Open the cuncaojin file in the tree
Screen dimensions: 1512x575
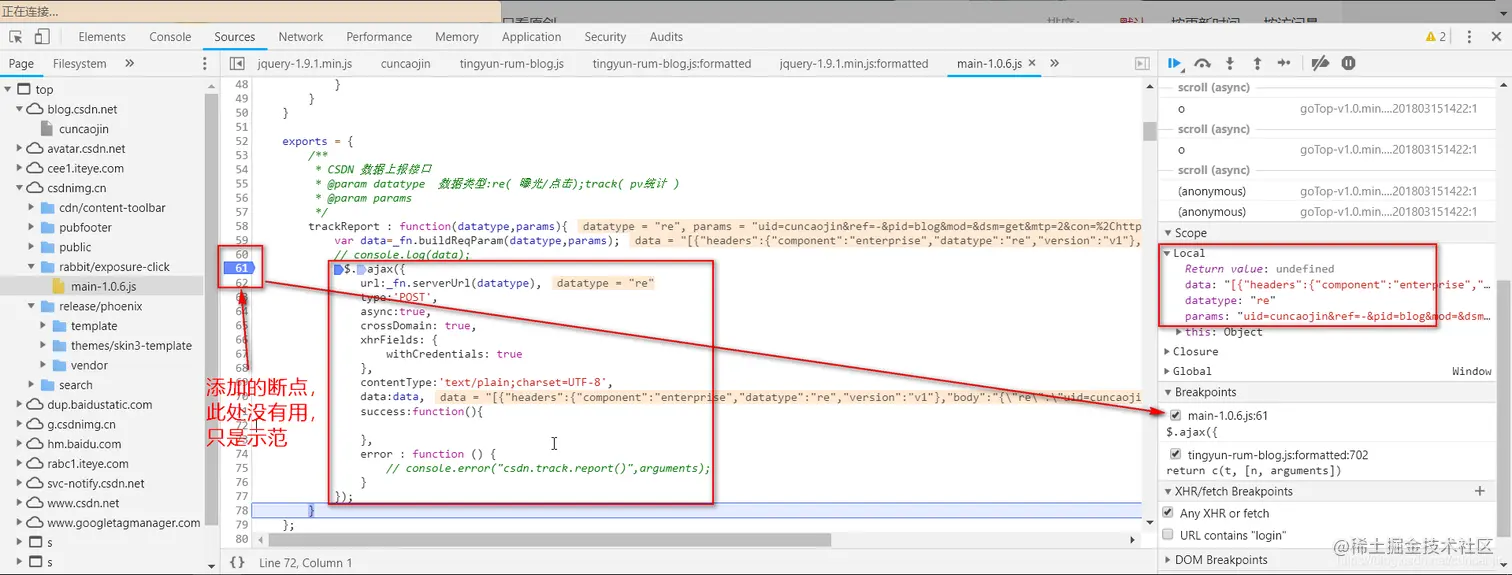pyautogui.click(x=84, y=129)
